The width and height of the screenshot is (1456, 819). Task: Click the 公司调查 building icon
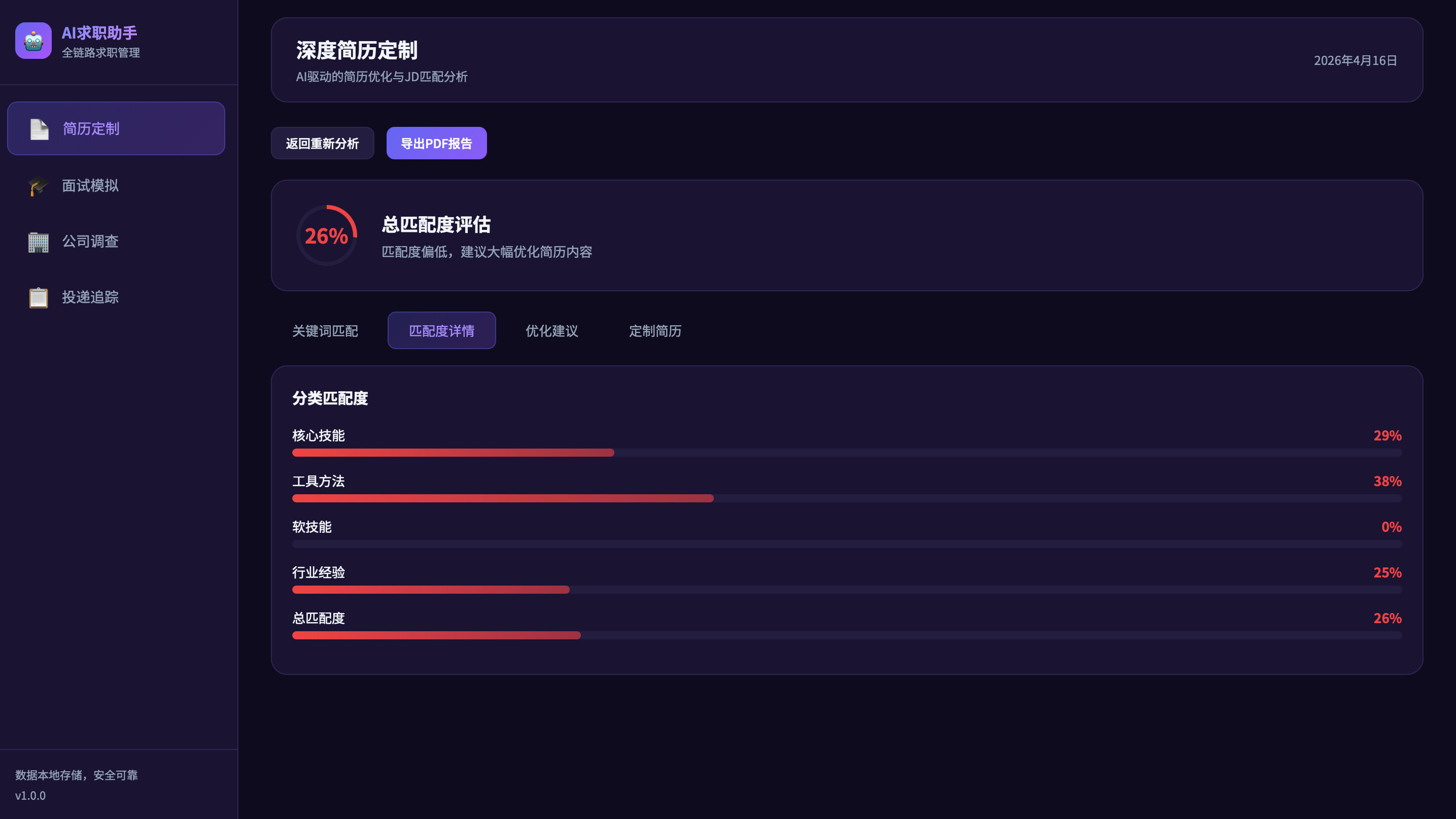click(x=39, y=242)
